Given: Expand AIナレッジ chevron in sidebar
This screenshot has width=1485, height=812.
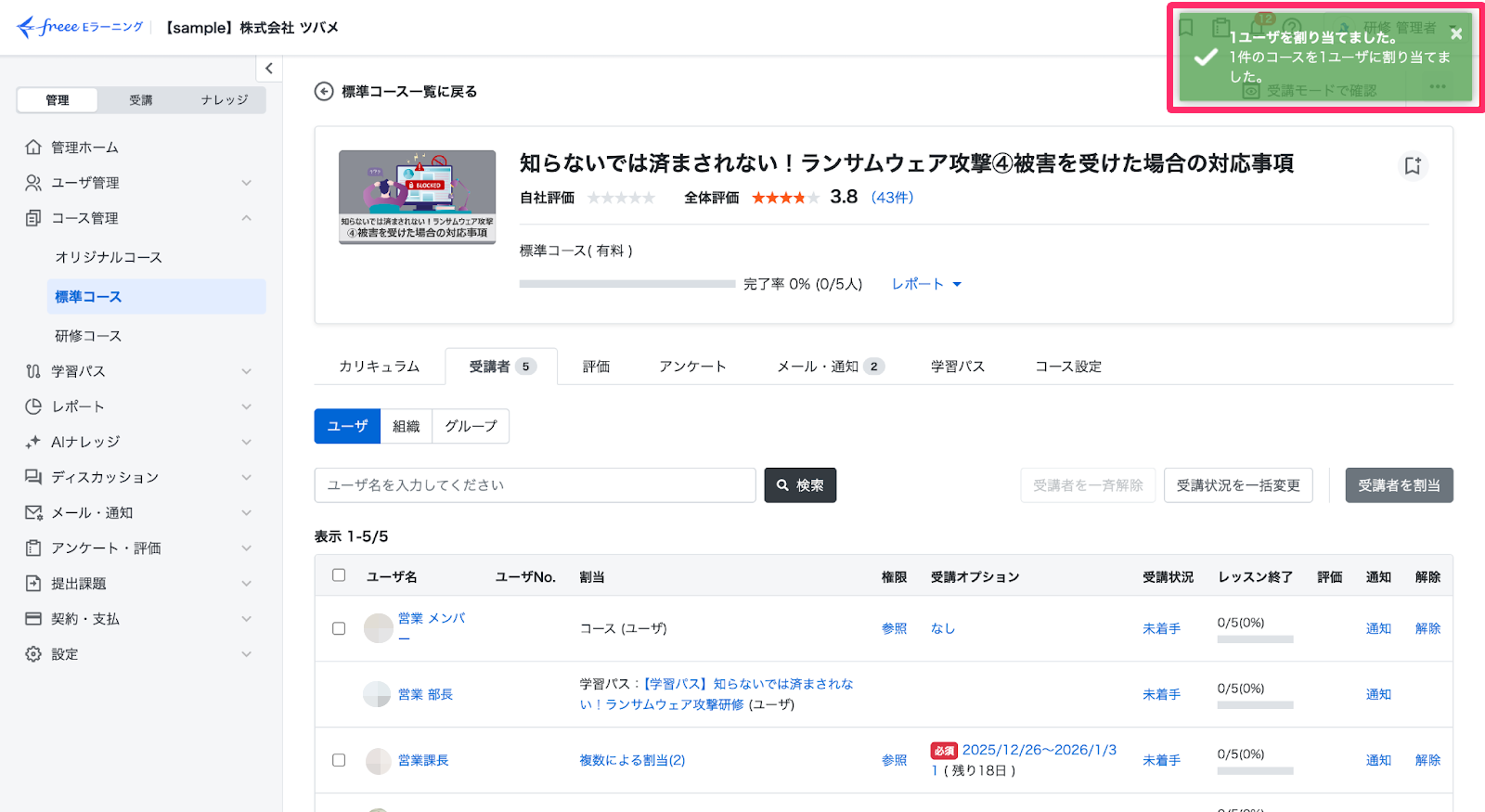Looking at the screenshot, I should pyautogui.click(x=247, y=442).
